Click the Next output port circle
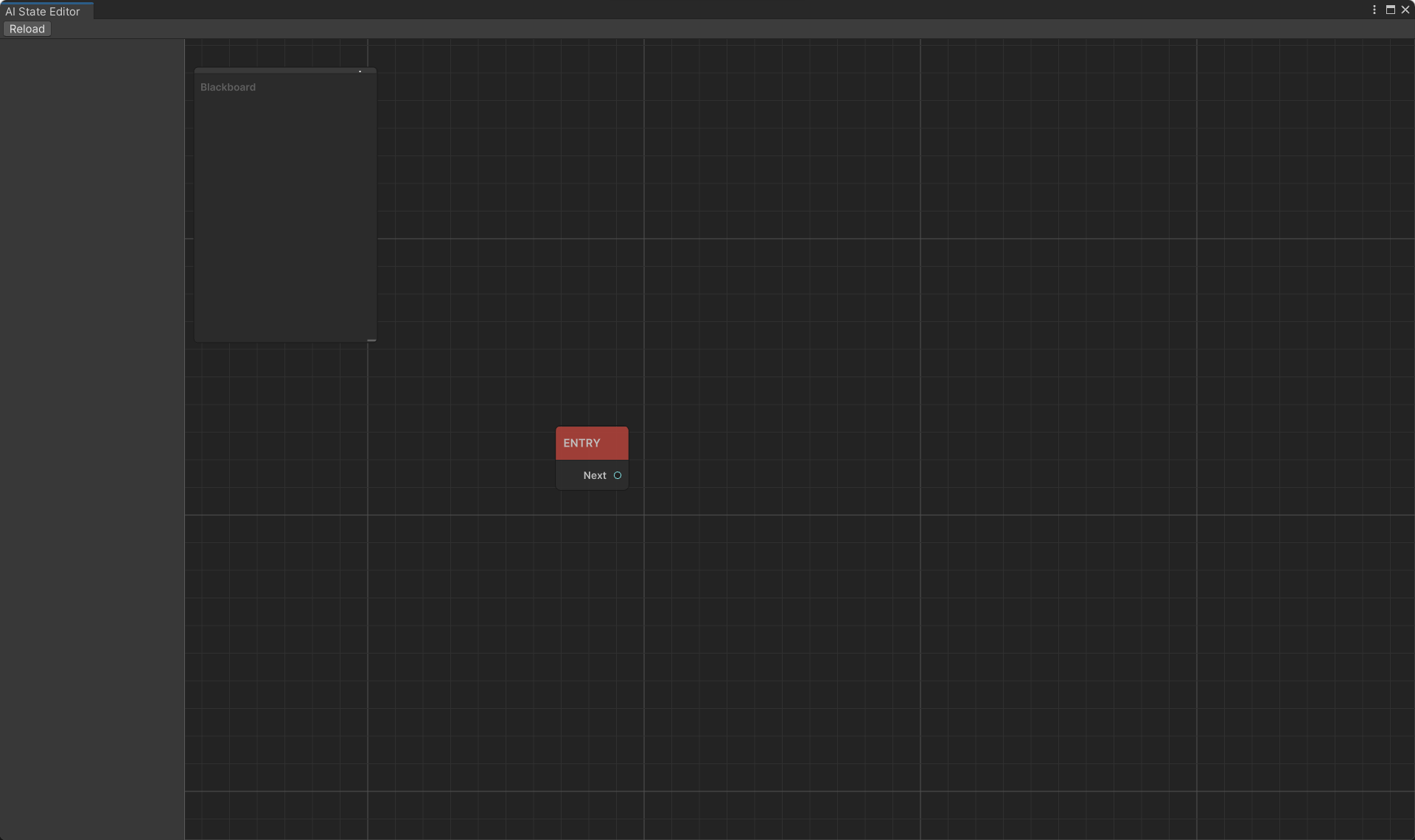Viewport: 1415px width, 840px height. pyautogui.click(x=618, y=475)
